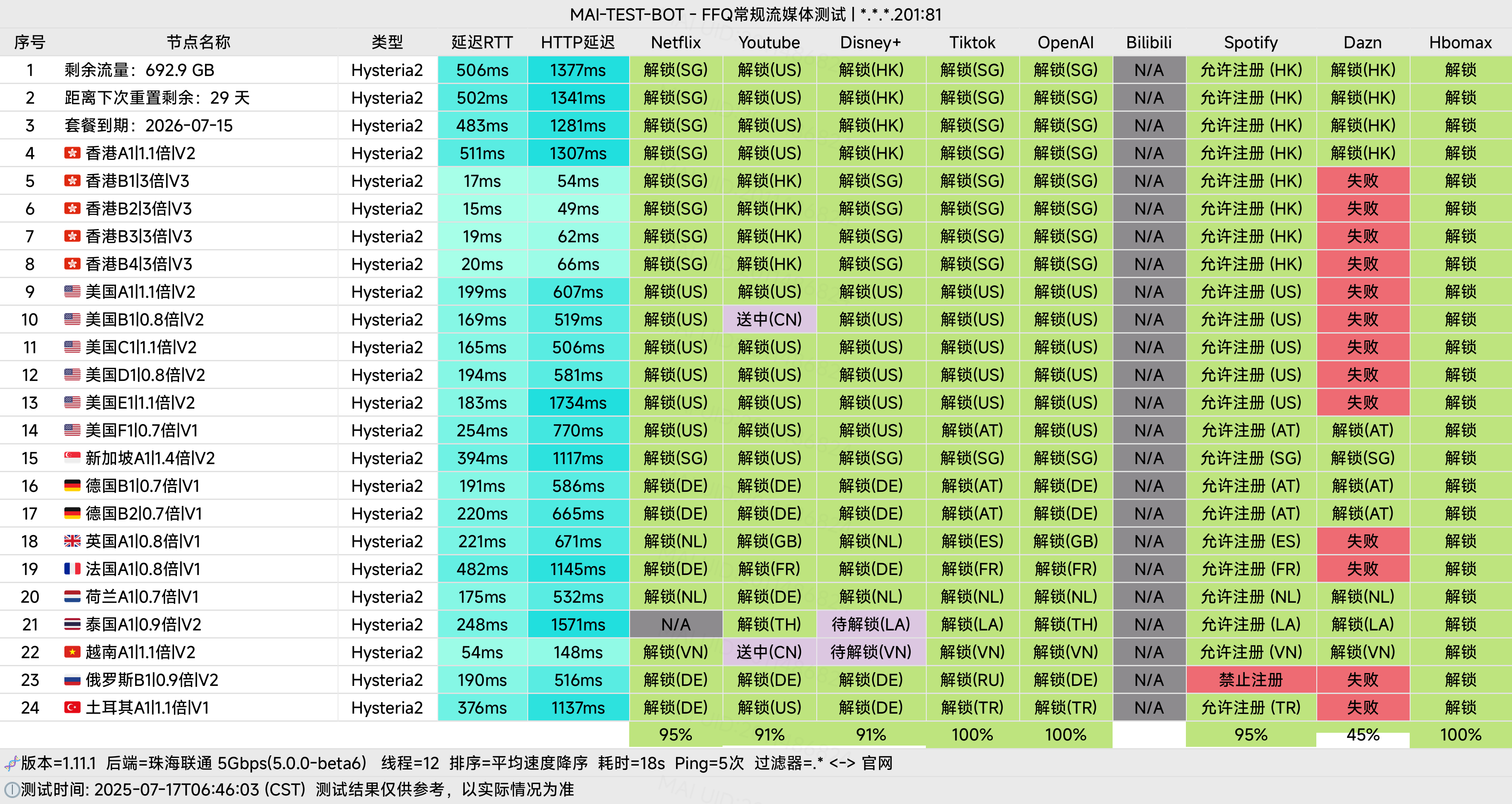
Task: Click the German flag beside 德国B2|0.7倍|V1
Action: click(72, 513)
